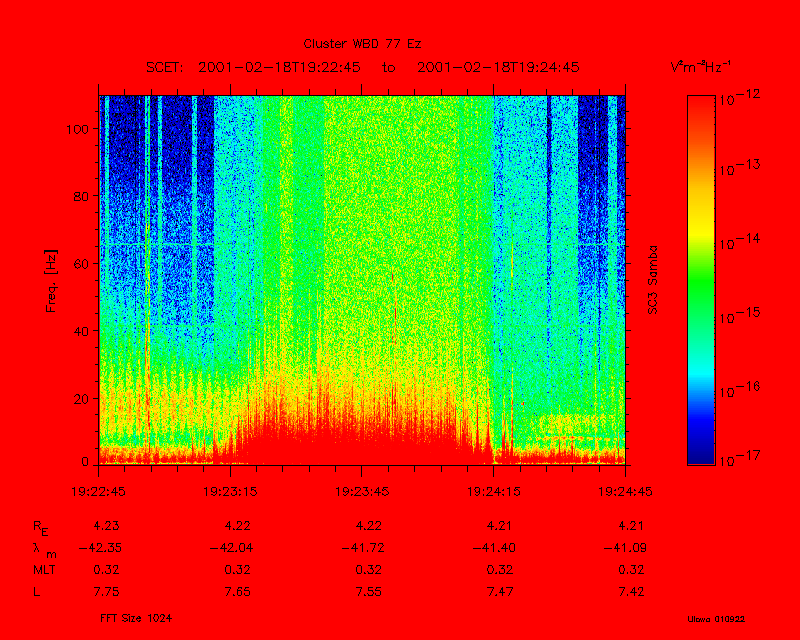Screen dimensions: 800x640
Task: Click the SCET label before the start time
Action: point(162,67)
